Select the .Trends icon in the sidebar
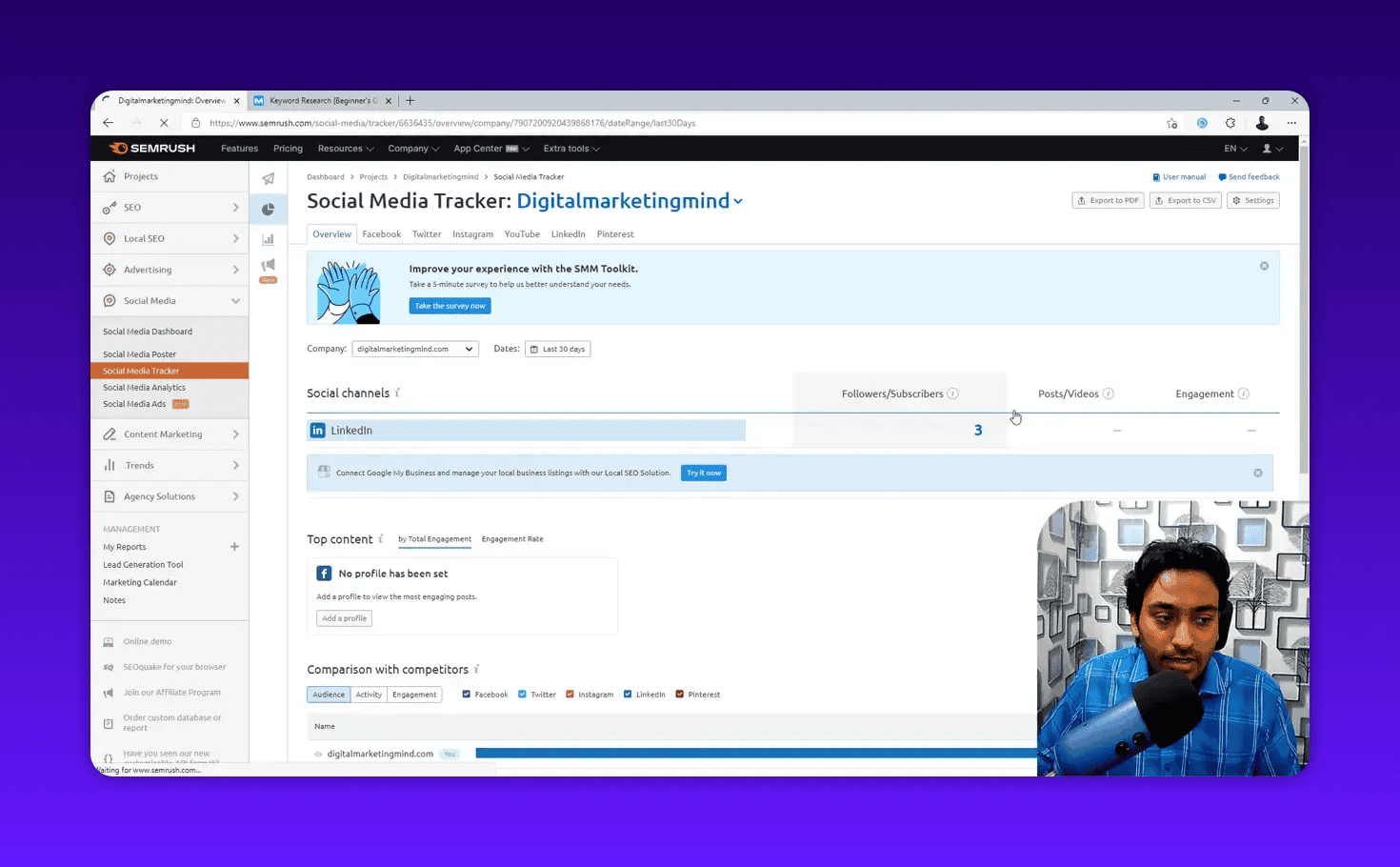The image size is (1400, 867). point(110,465)
